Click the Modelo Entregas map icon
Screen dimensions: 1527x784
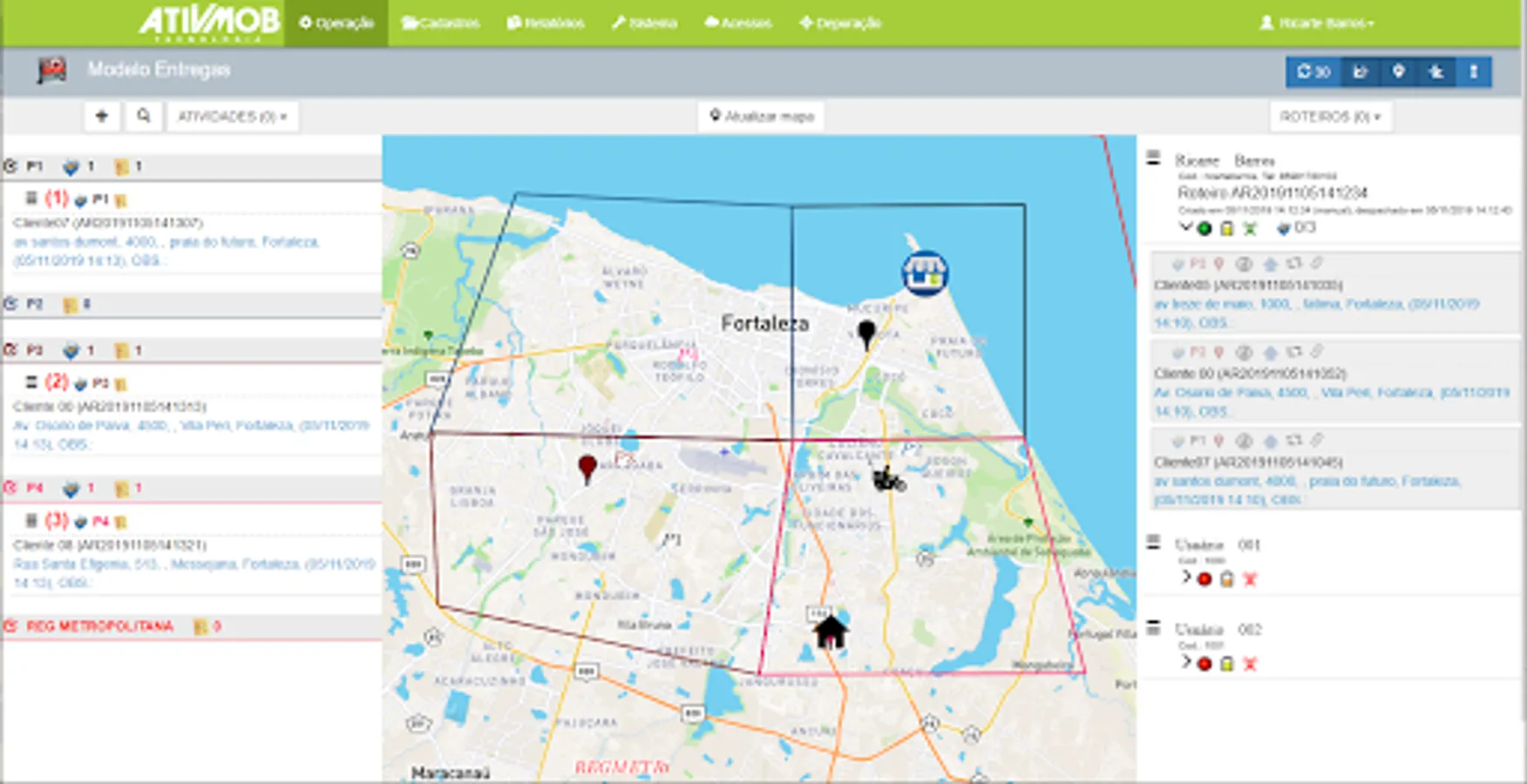coord(52,71)
